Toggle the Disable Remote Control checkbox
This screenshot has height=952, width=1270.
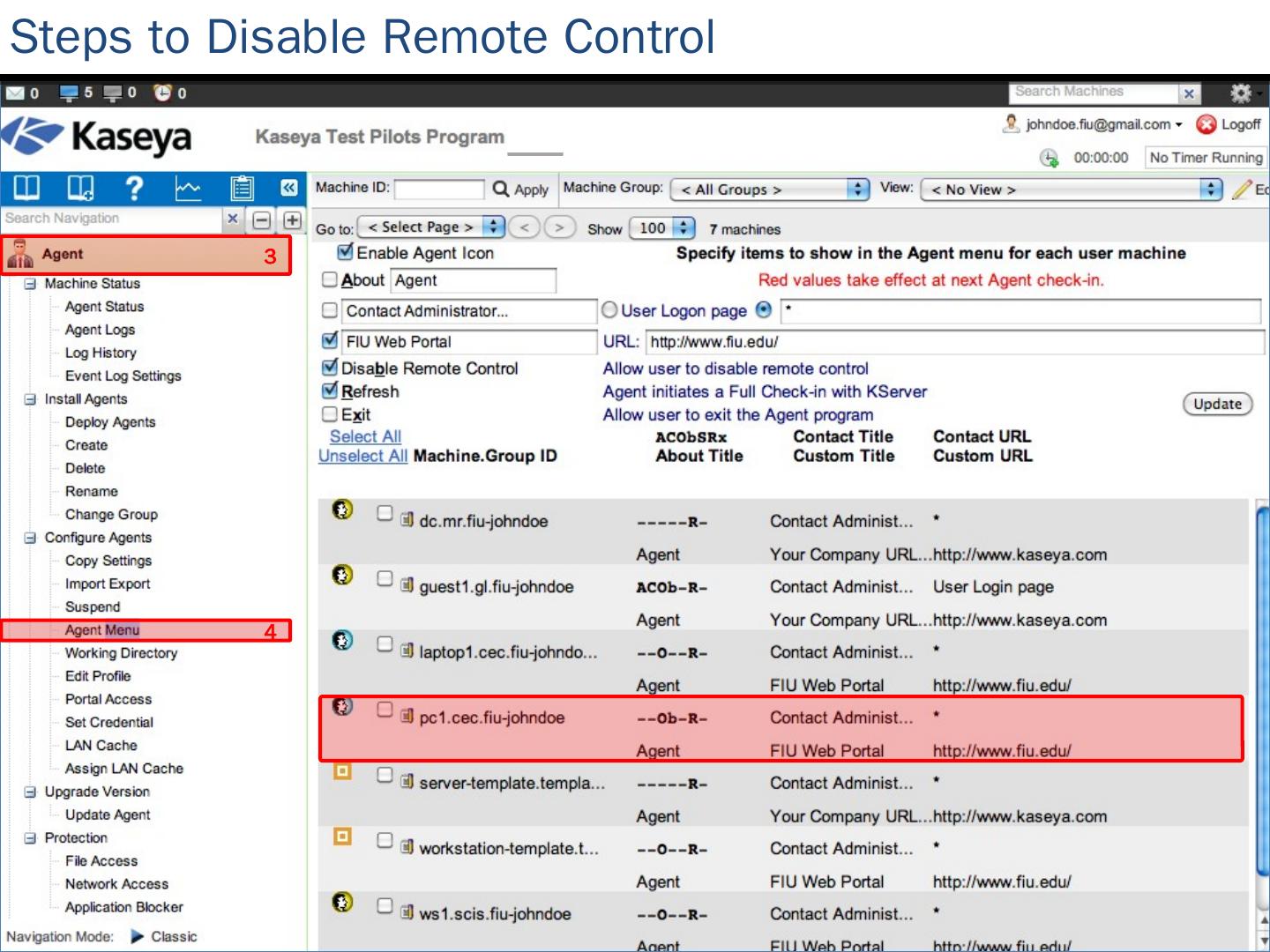330,368
